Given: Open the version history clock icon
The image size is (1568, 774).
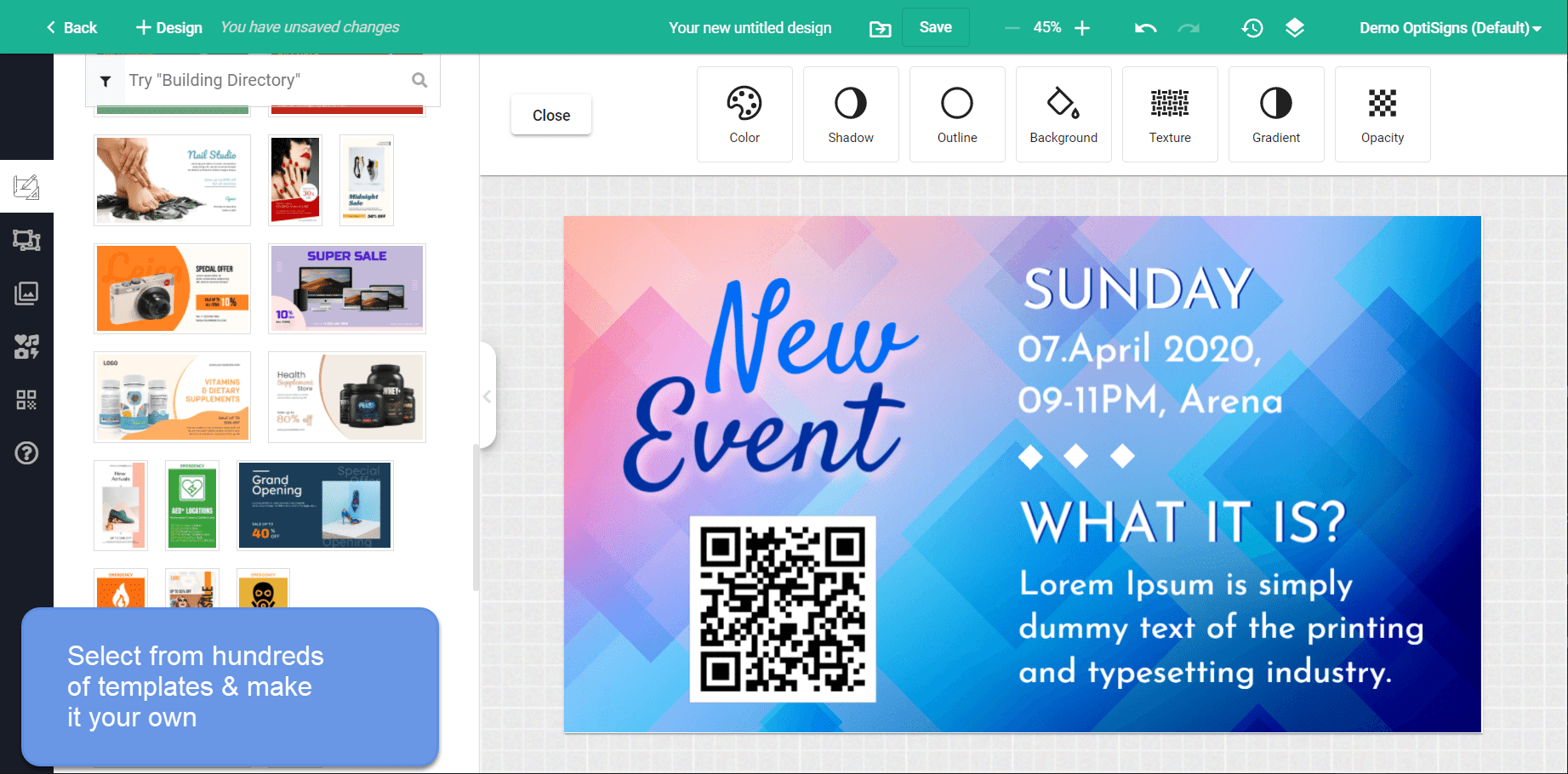Looking at the screenshot, I should coord(1252,28).
